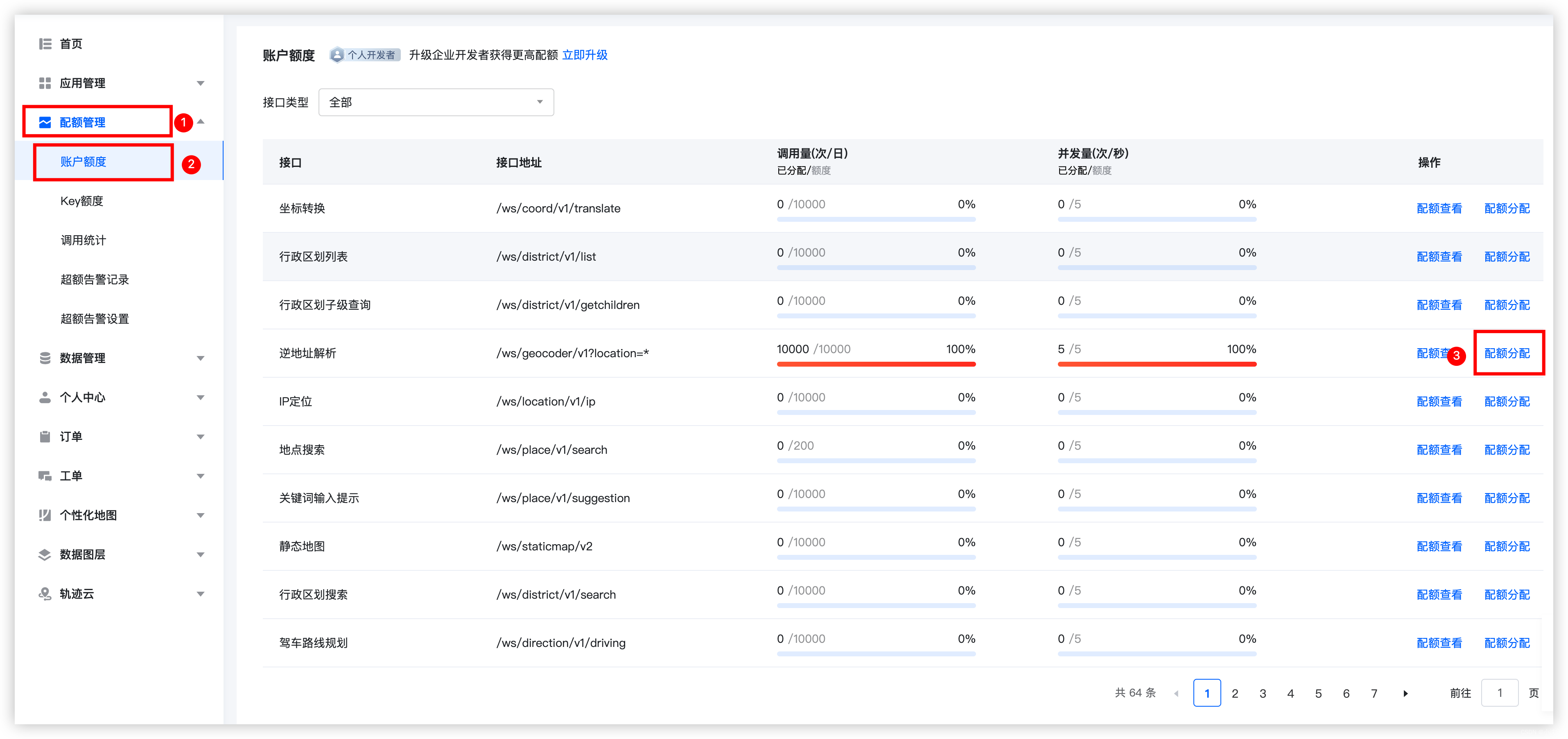Image resolution: width=1568 pixels, height=739 pixels.
Task: Click 逆地址解析 调用量 red progress bar
Action: click(x=876, y=364)
